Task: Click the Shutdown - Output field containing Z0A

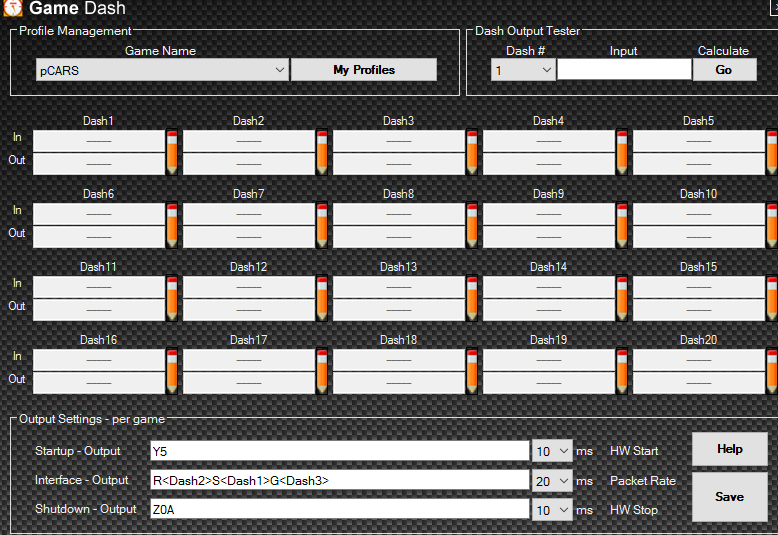Action: [x=340, y=510]
